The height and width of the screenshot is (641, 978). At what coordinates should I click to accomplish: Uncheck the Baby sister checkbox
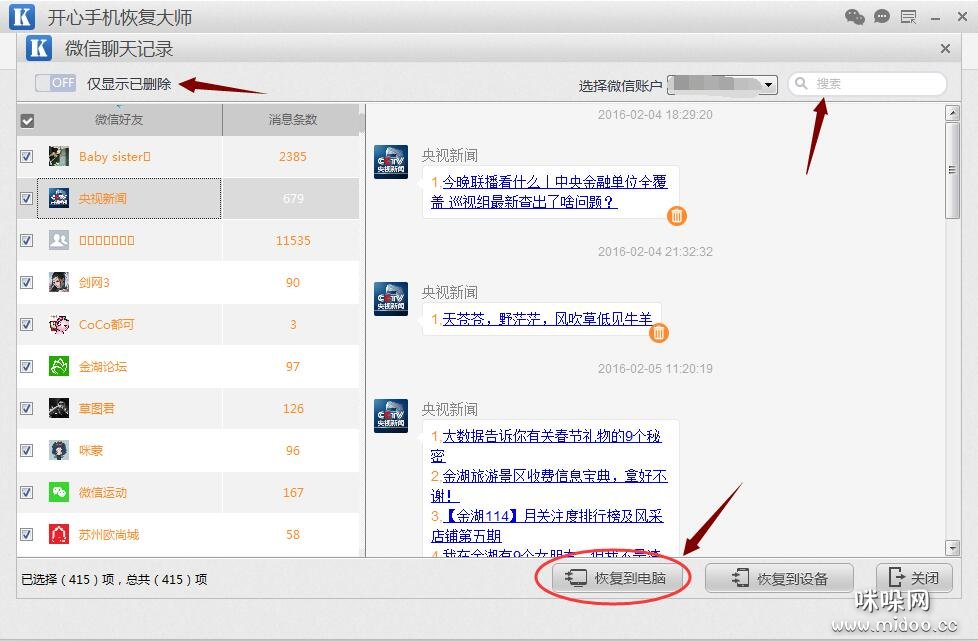26,157
